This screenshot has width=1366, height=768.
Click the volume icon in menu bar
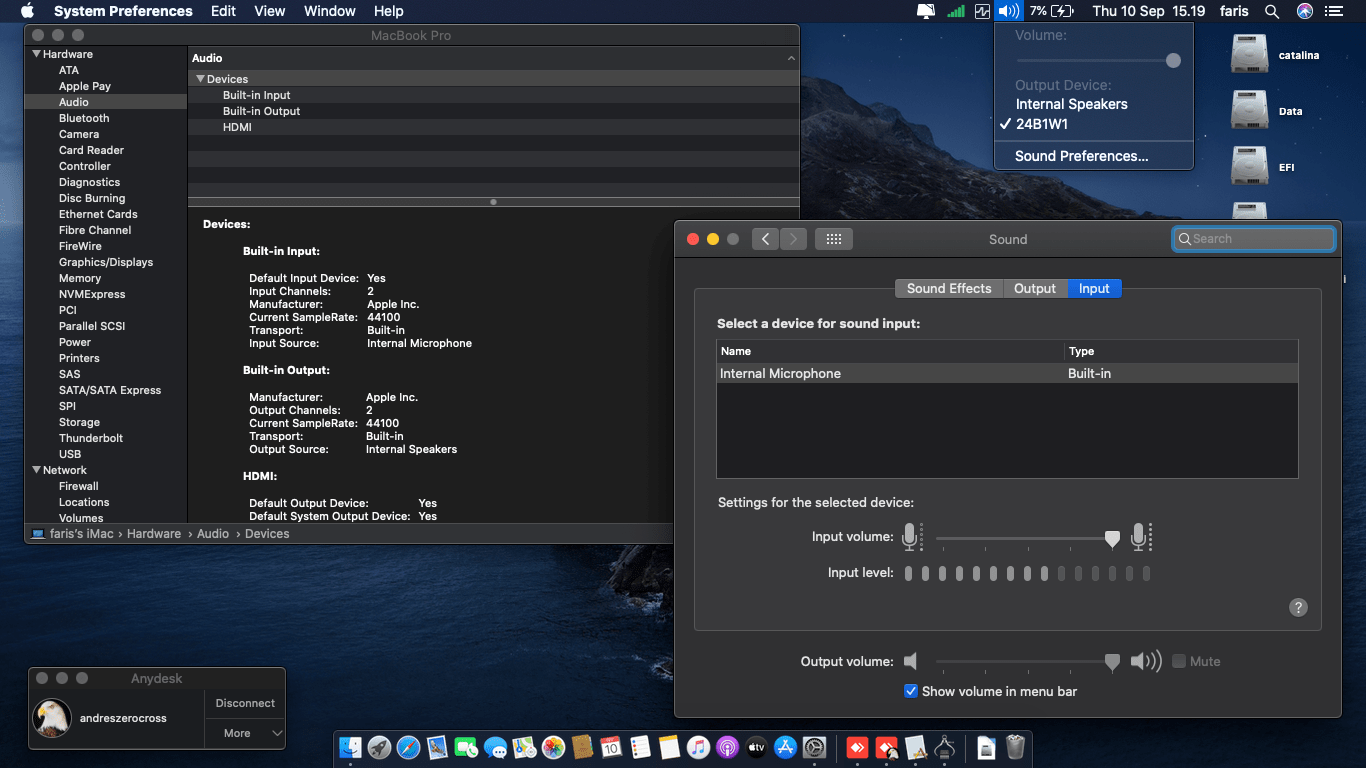[x=1008, y=11]
